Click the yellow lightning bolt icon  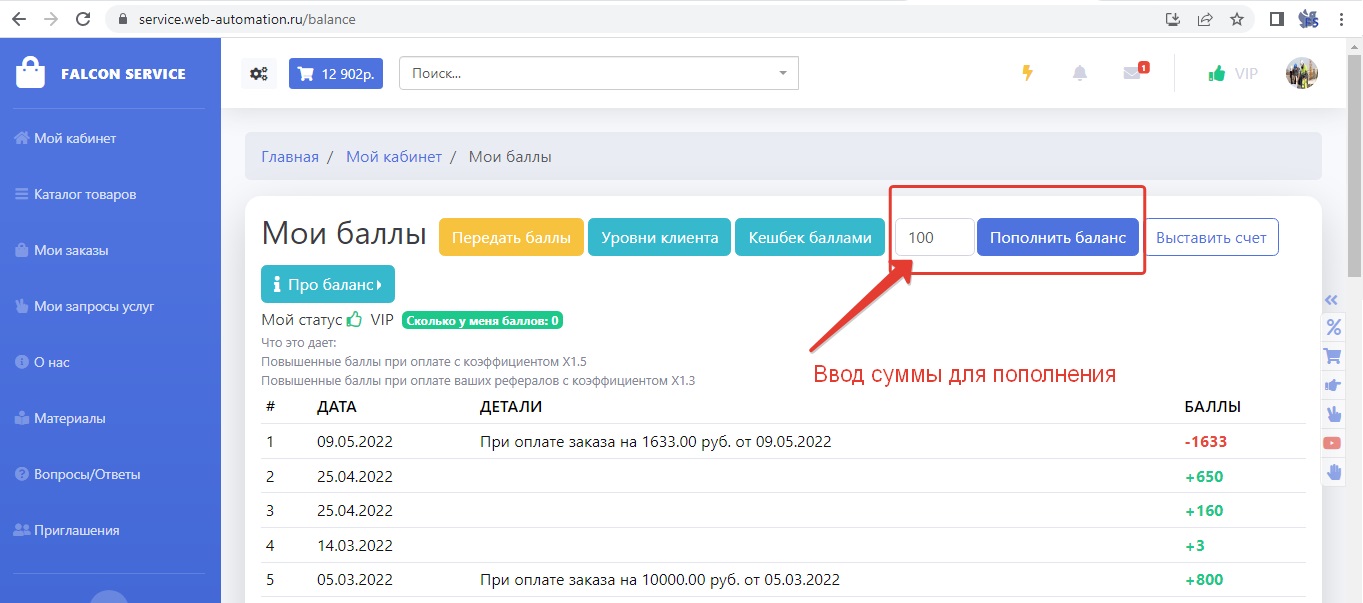point(1027,73)
